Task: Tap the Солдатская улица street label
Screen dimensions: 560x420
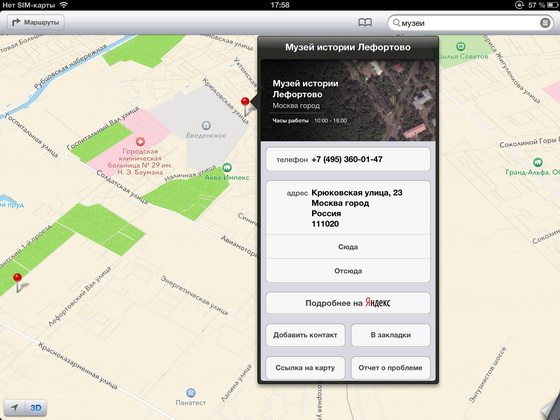Action: [122, 187]
